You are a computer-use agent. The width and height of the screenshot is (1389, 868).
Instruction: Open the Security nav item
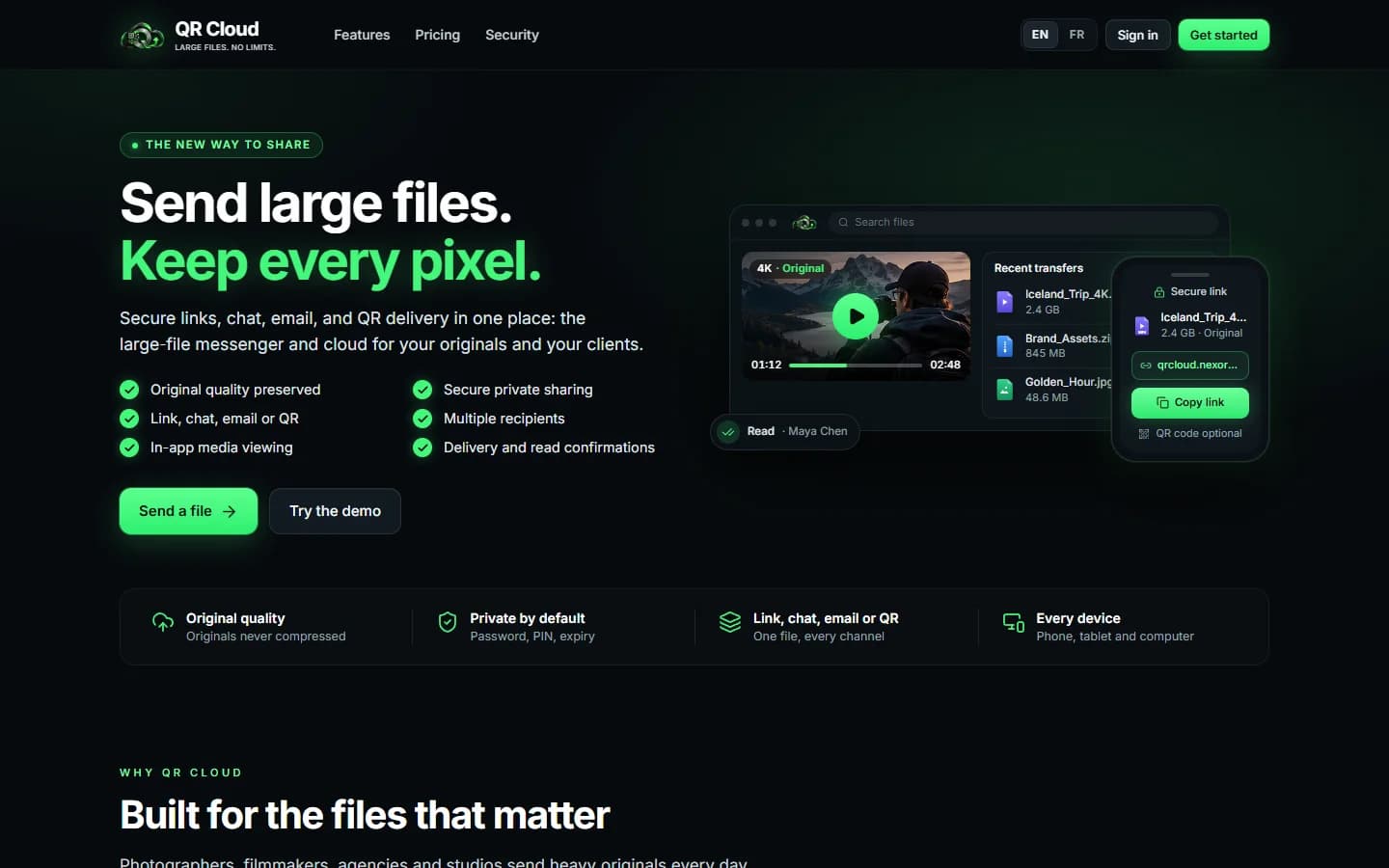pos(512,35)
